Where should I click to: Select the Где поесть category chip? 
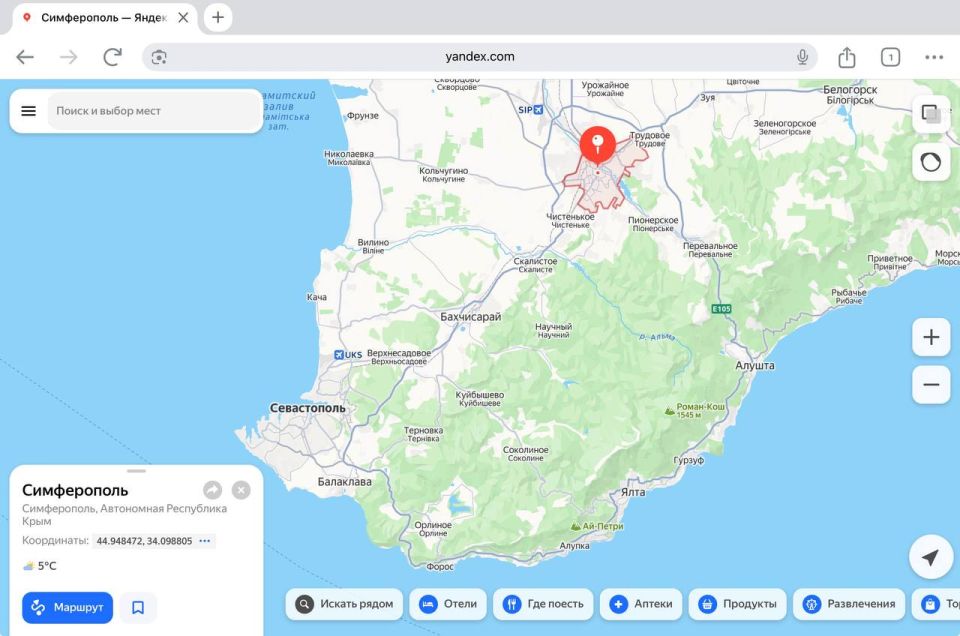(543, 604)
